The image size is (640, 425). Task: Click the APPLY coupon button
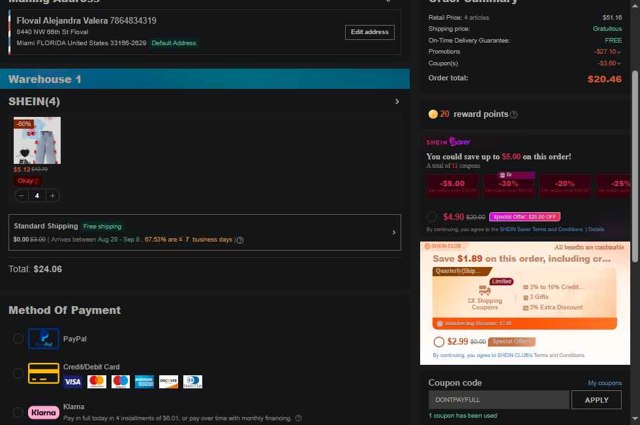pos(596,400)
